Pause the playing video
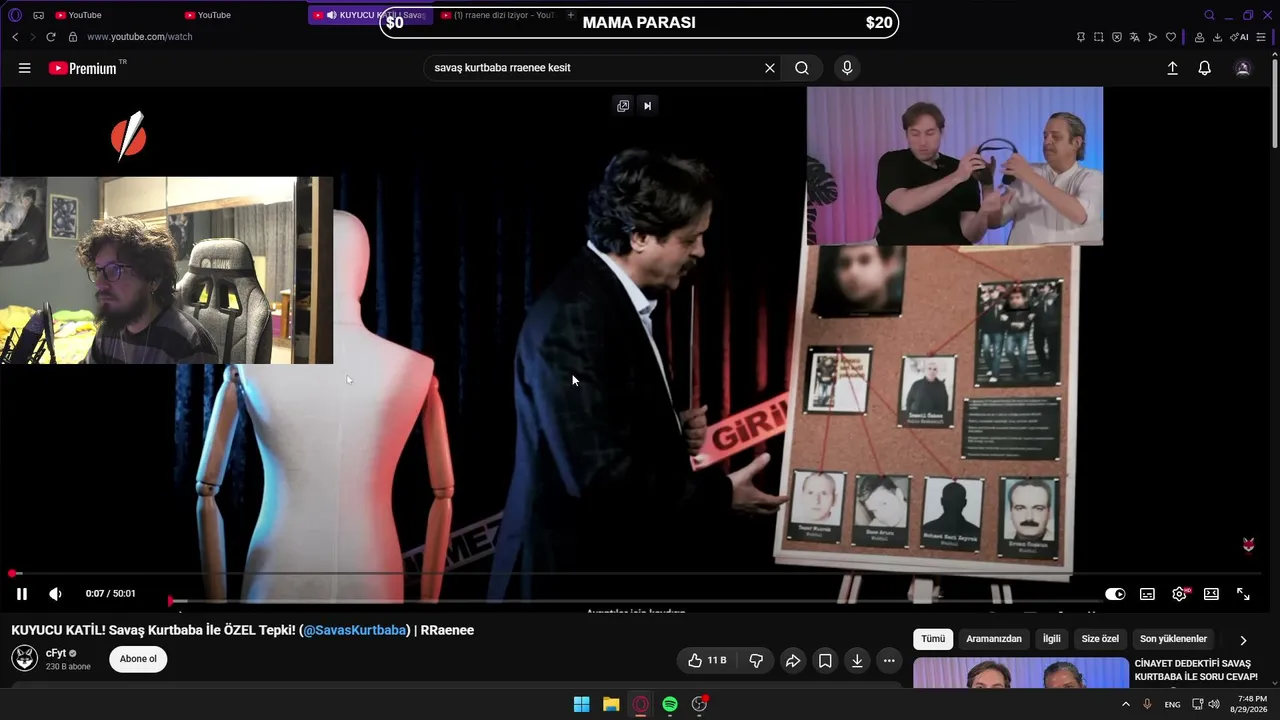Screen dimensions: 1280x720 22,594
